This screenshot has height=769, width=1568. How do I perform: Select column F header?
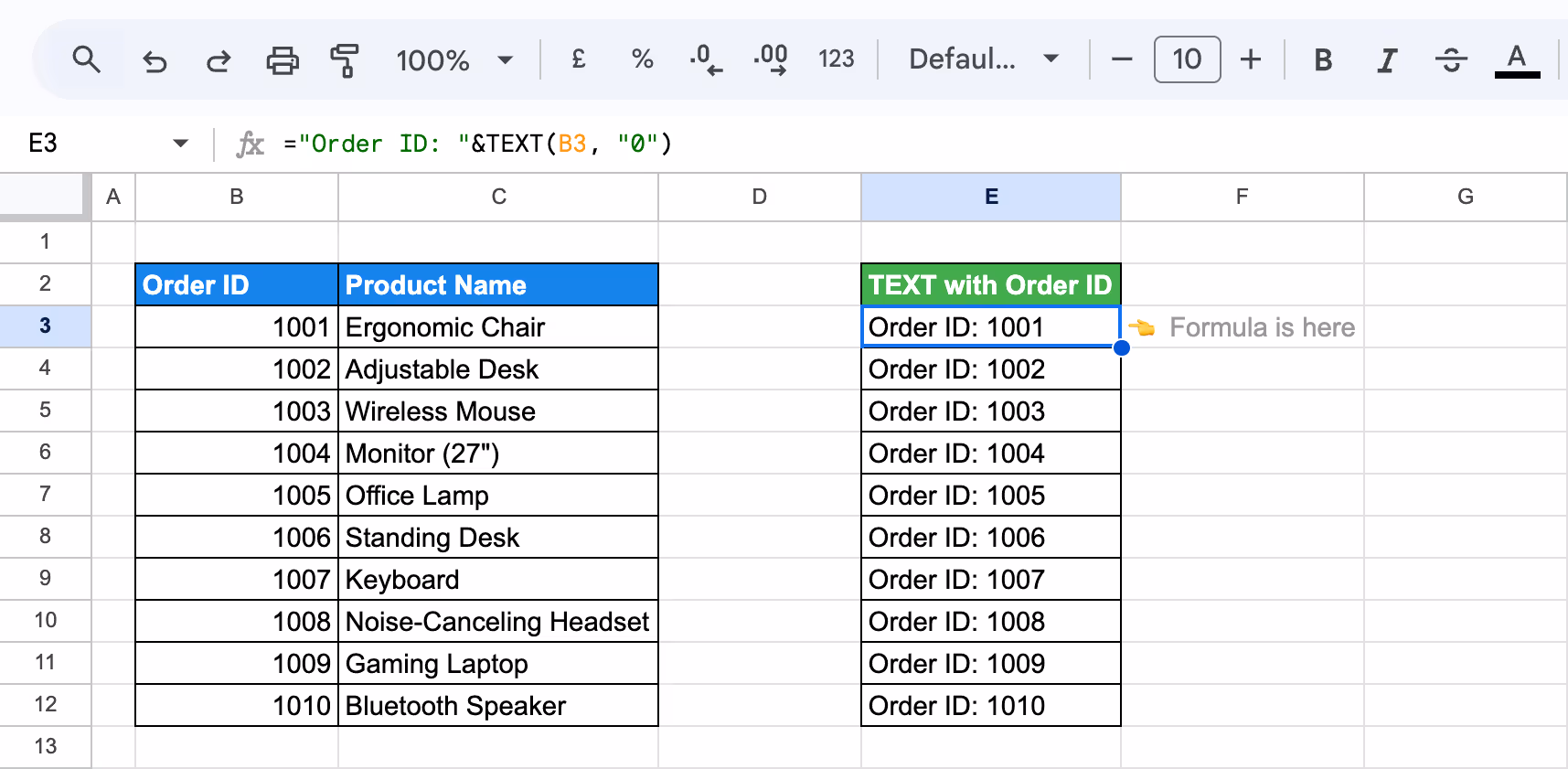[1242, 197]
